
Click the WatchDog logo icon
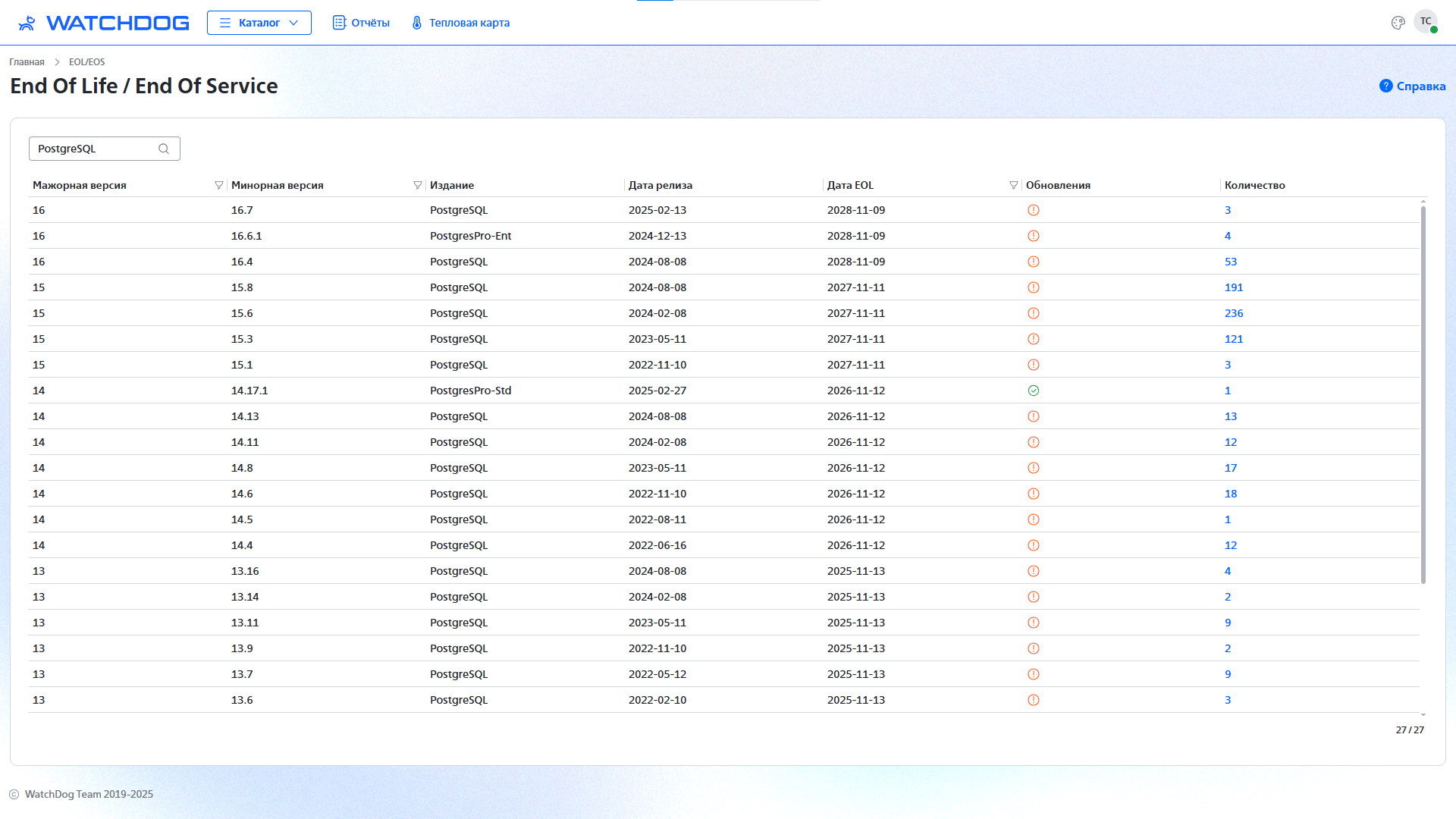(27, 23)
